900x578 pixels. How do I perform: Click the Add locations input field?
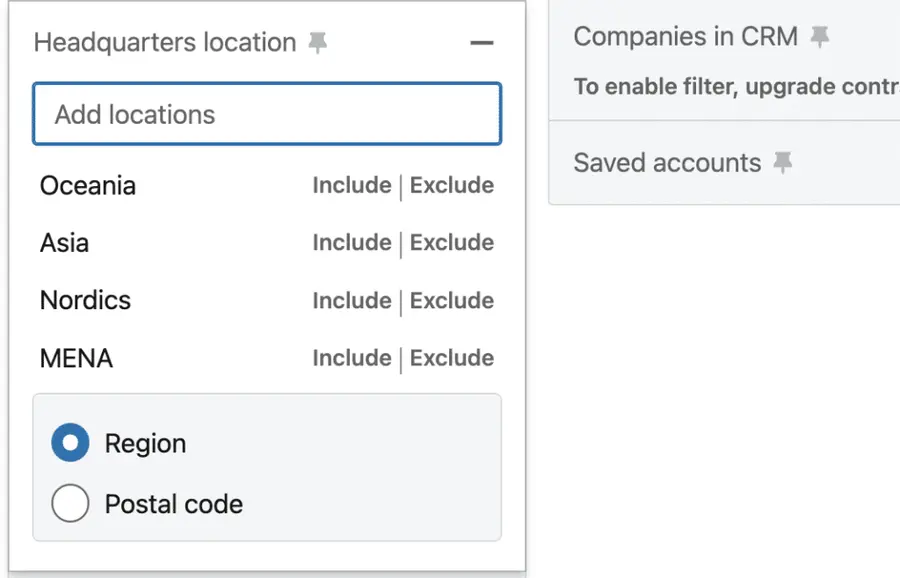tap(266, 114)
